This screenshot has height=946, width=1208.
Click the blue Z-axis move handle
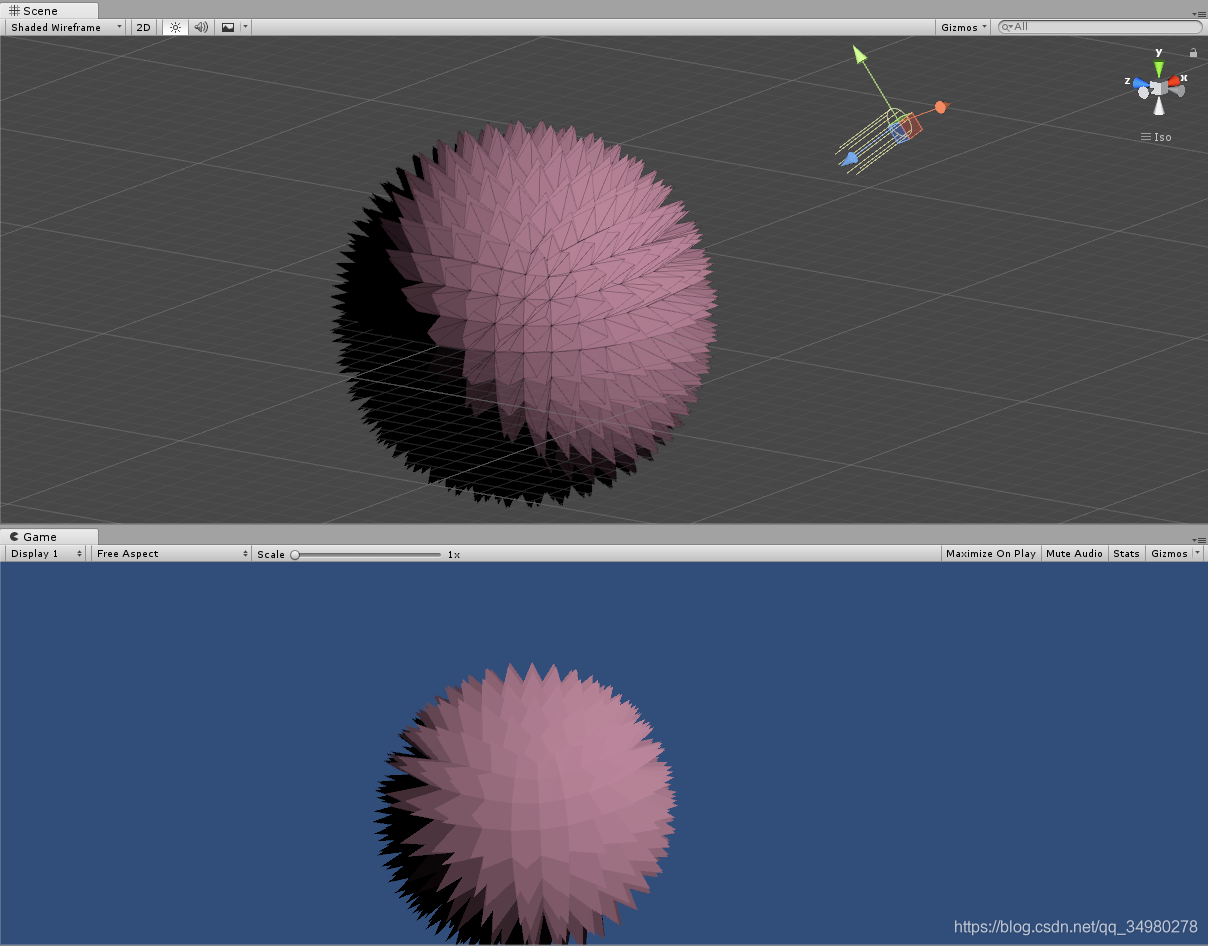(849, 158)
